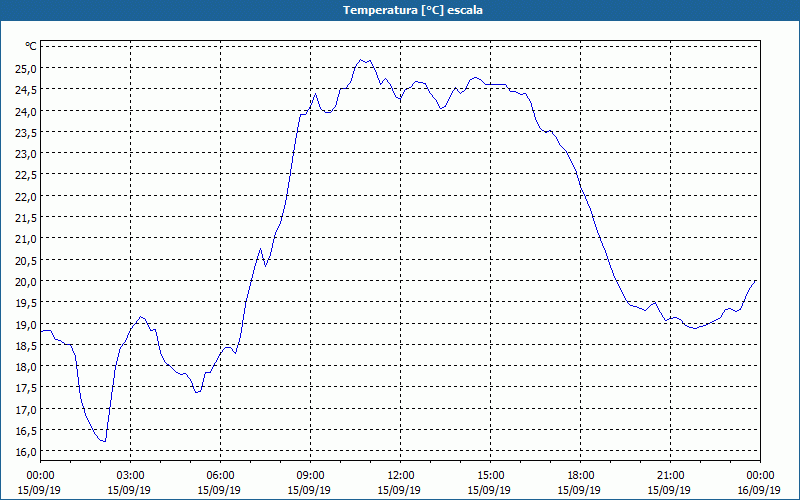Click the 03:00 time axis label
The width and height of the screenshot is (800, 500).
130,476
